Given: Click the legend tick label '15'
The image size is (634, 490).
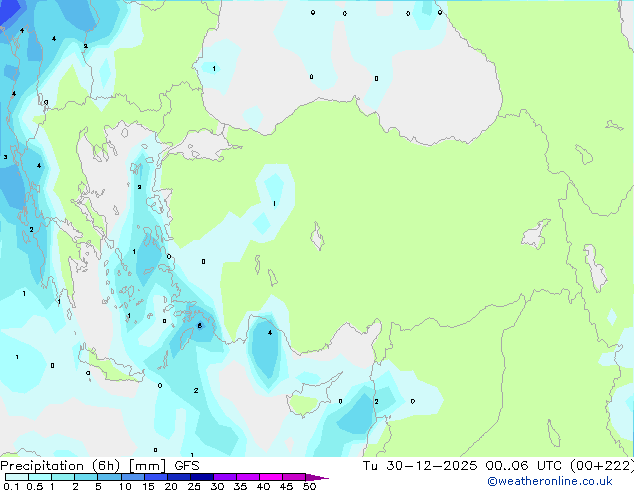Looking at the screenshot, I should click(x=148, y=486).
